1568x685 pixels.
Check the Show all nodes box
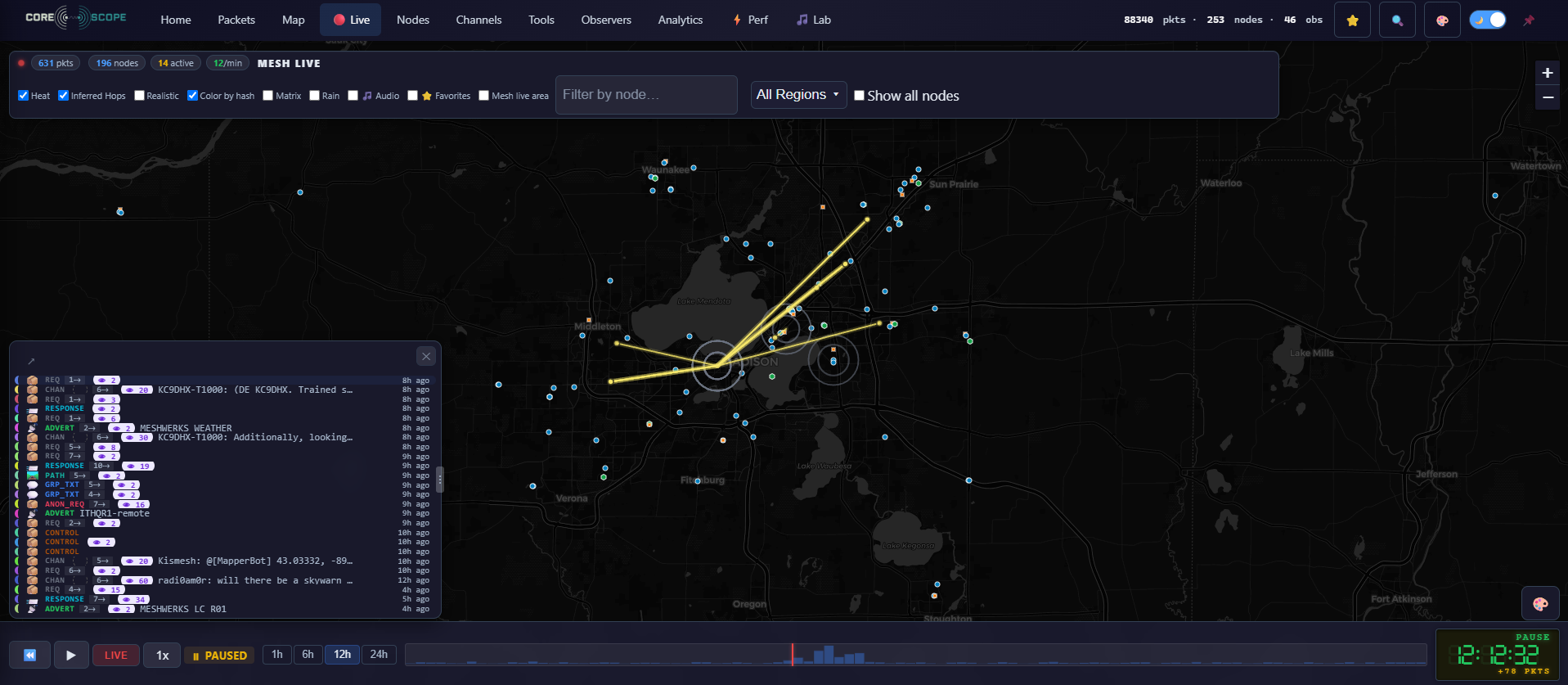[859, 96]
